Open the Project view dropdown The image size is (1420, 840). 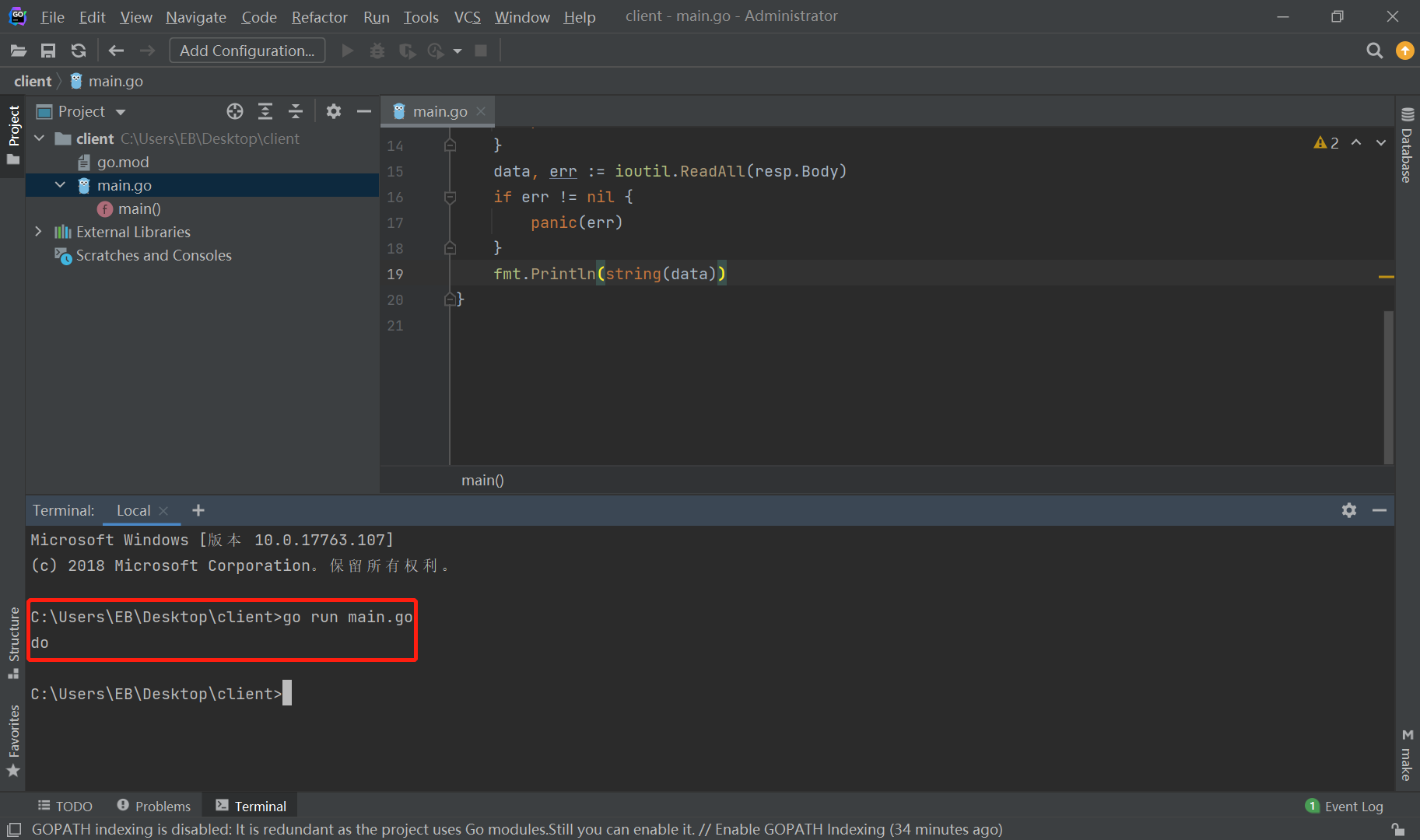click(121, 112)
